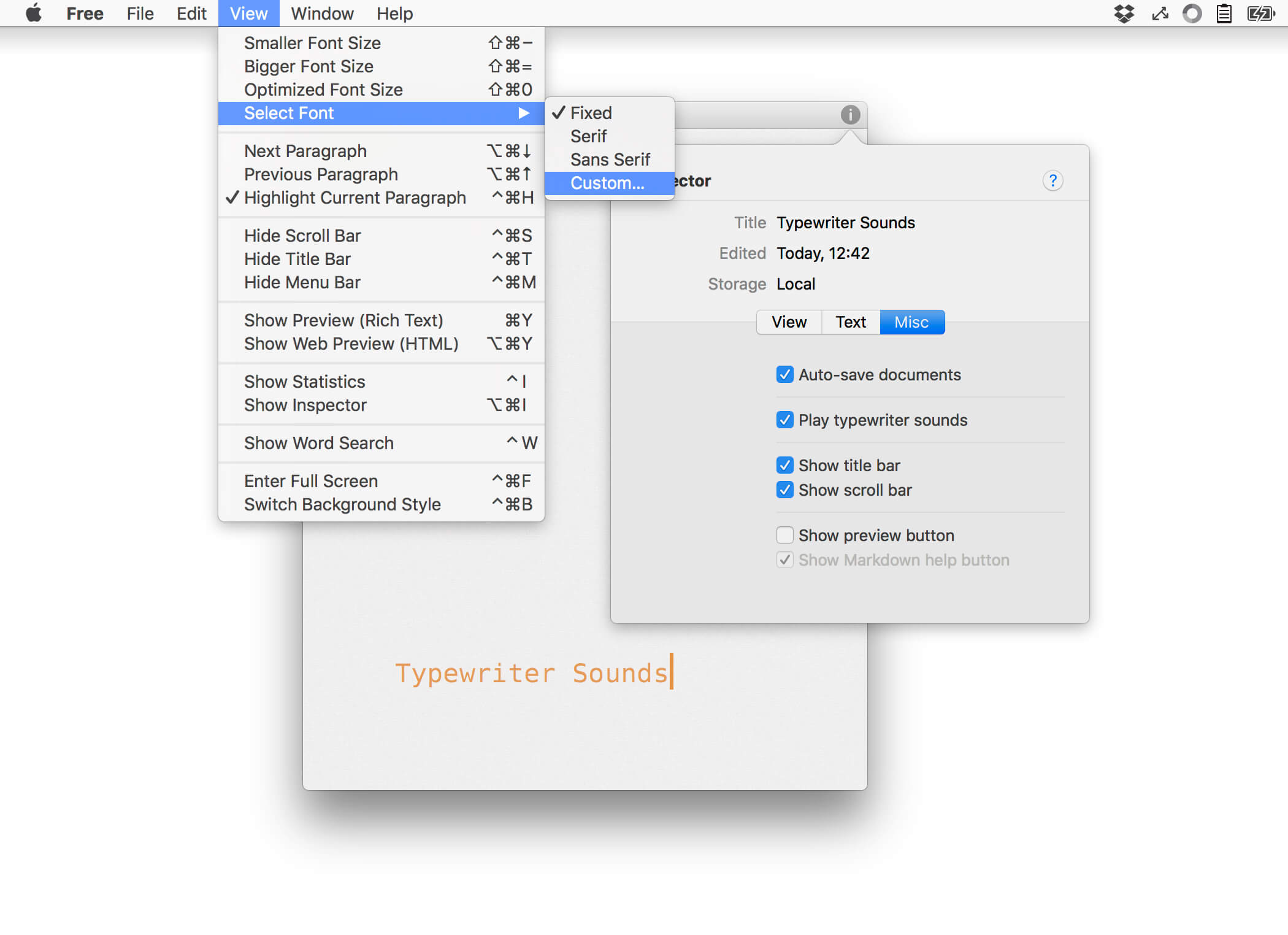Select Custom font option from submenu
The height and width of the screenshot is (935, 1288).
click(607, 182)
